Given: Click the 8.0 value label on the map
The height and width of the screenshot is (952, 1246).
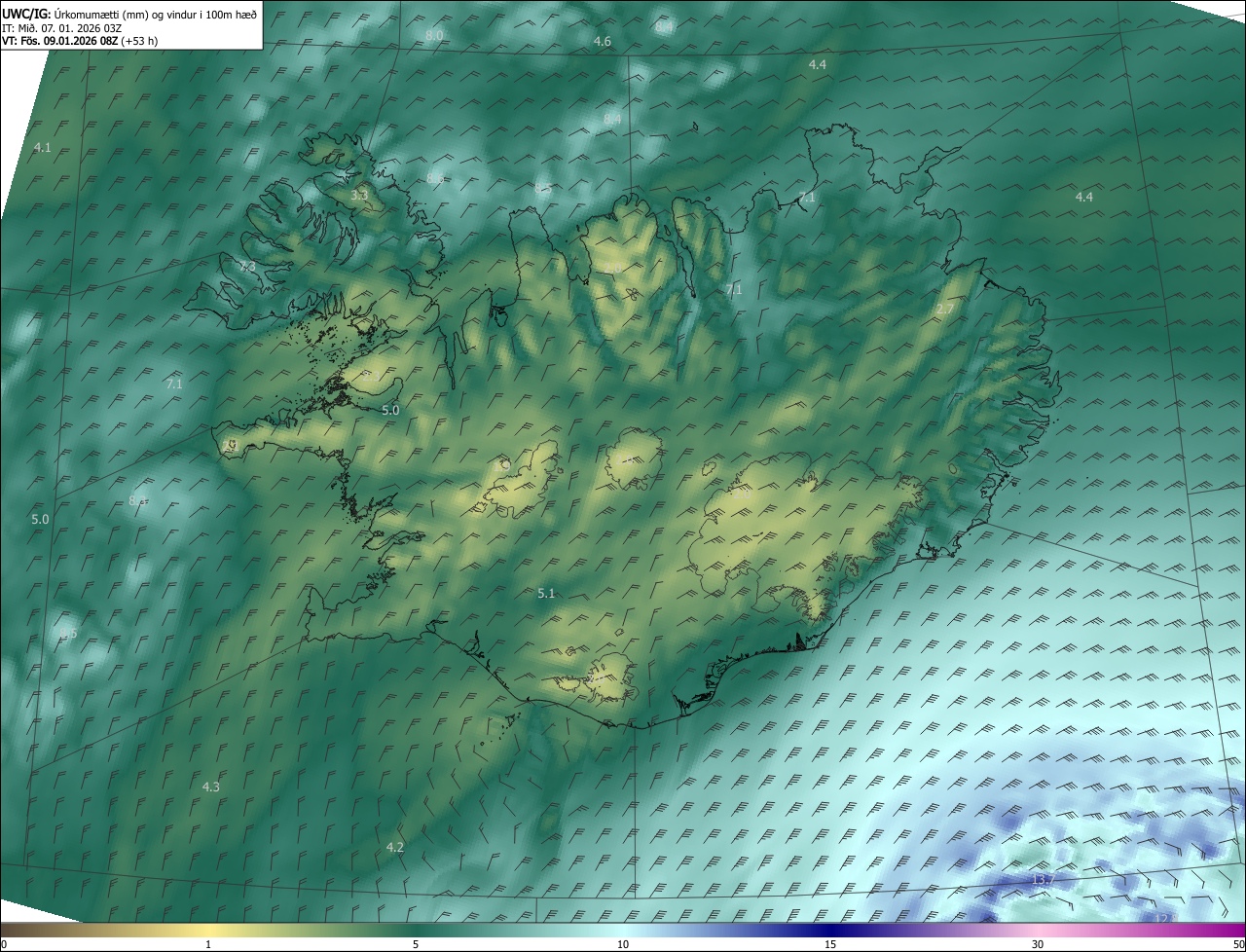Looking at the screenshot, I should point(434,35).
